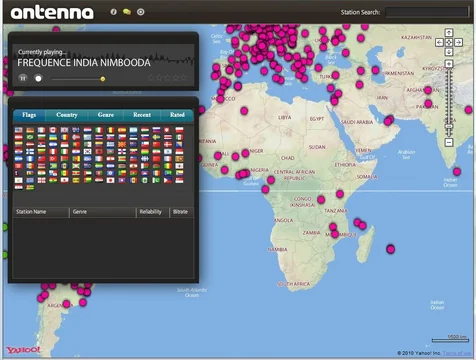Switch to the Flags tab
The height and width of the screenshot is (360, 476).
[x=29, y=115]
